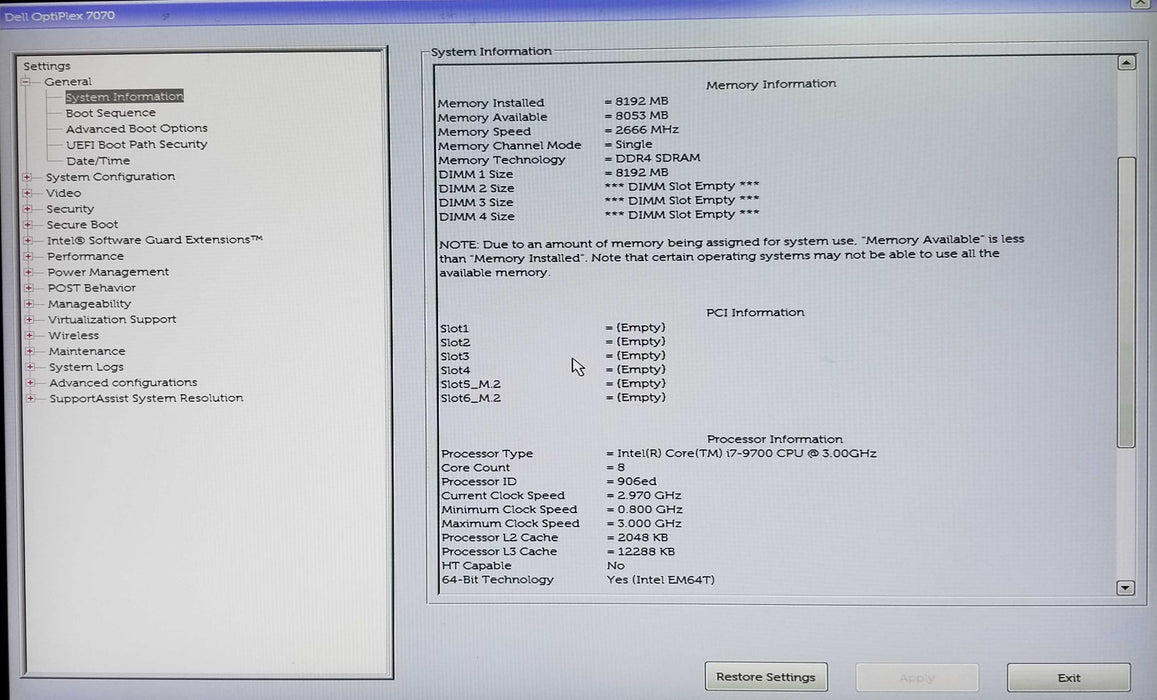Open the Date/Time settings
The image size is (1157, 700).
(97, 160)
